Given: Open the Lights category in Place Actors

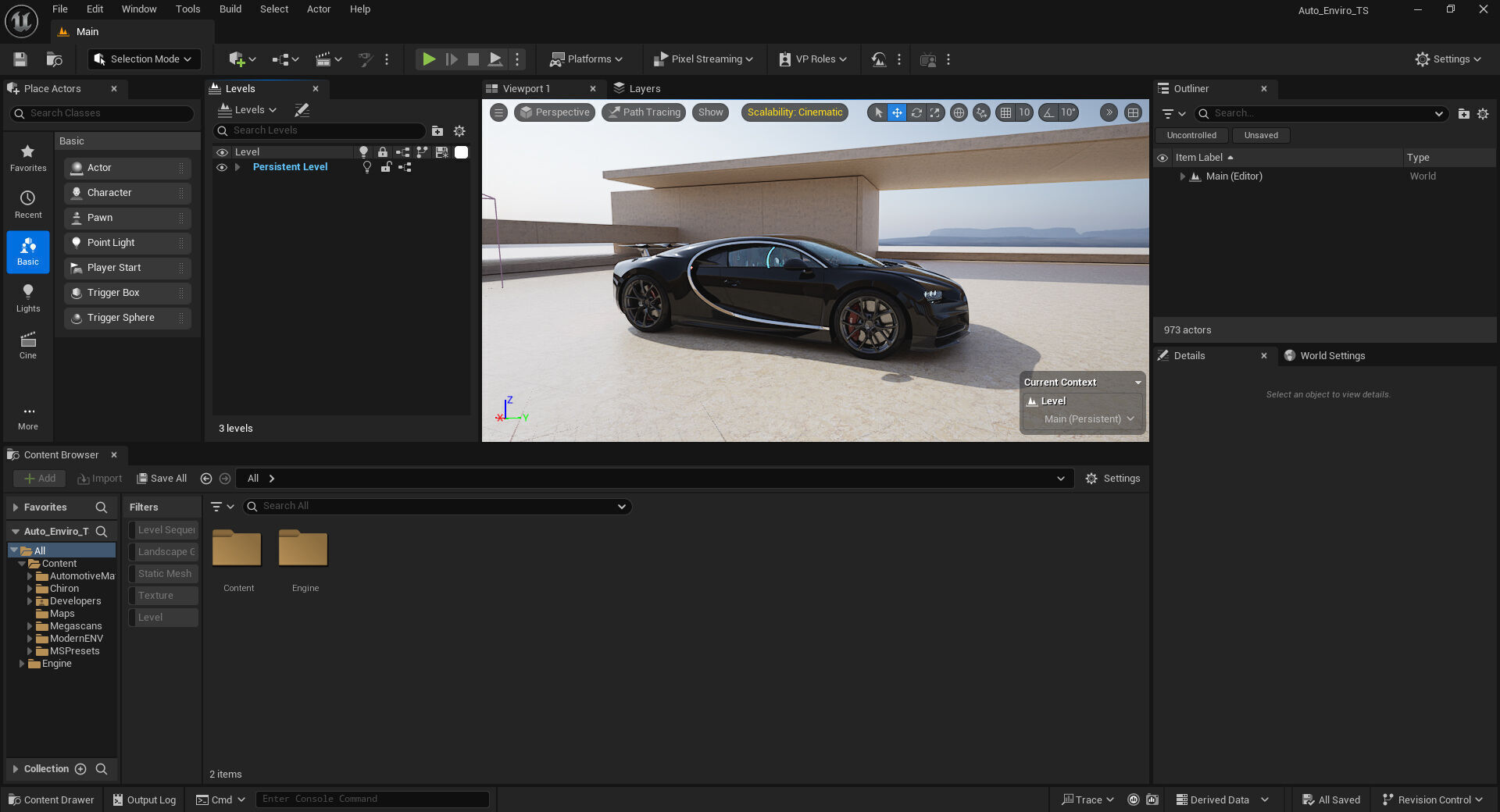Looking at the screenshot, I should coord(28,298).
